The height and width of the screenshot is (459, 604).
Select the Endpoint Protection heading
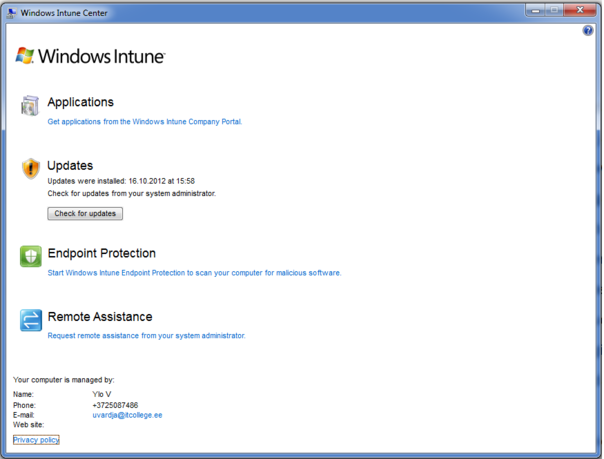click(102, 253)
